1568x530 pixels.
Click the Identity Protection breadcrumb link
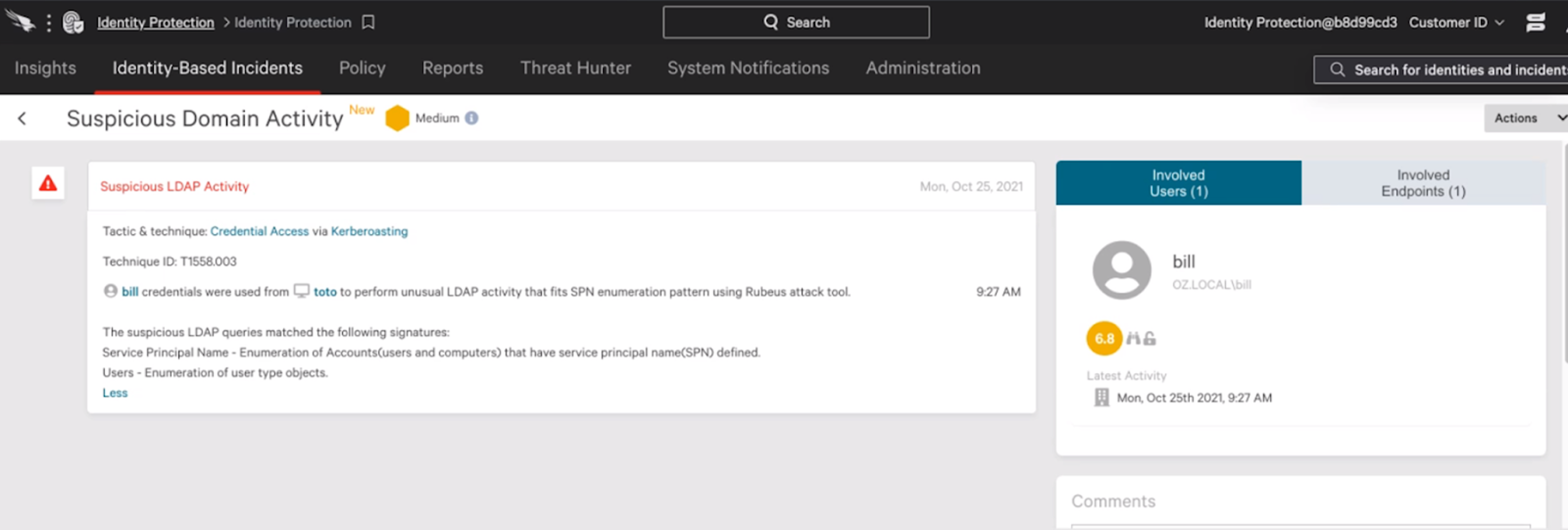tap(155, 23)
